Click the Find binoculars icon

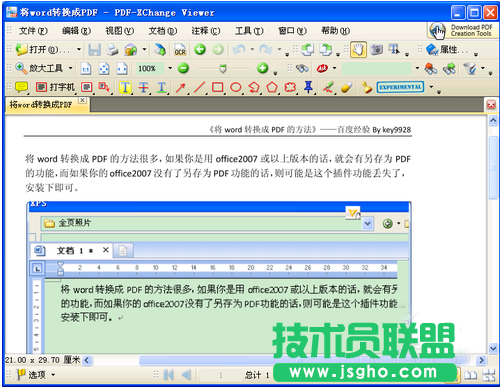[x=302, y=69]
